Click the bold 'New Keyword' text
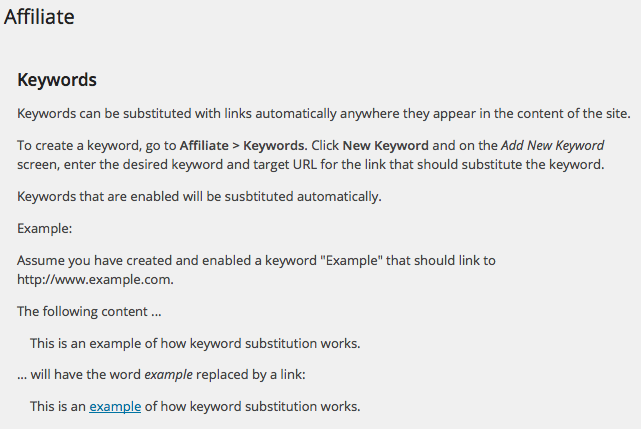The width and height of the screenshot is (641, 429). [x=385, y=146]
